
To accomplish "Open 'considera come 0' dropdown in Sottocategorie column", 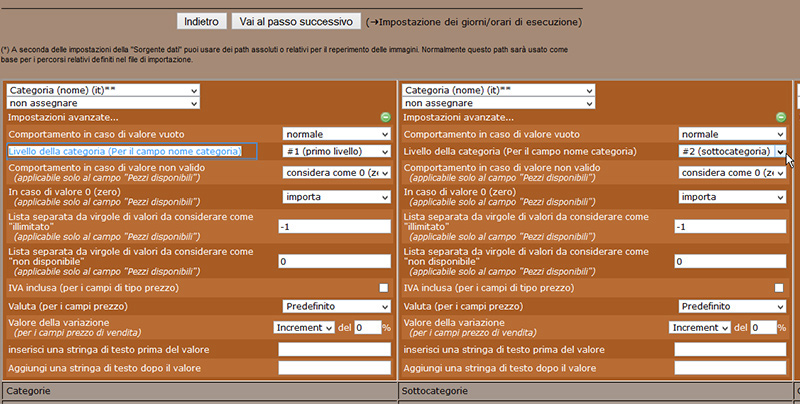I will tap(733, 173).
